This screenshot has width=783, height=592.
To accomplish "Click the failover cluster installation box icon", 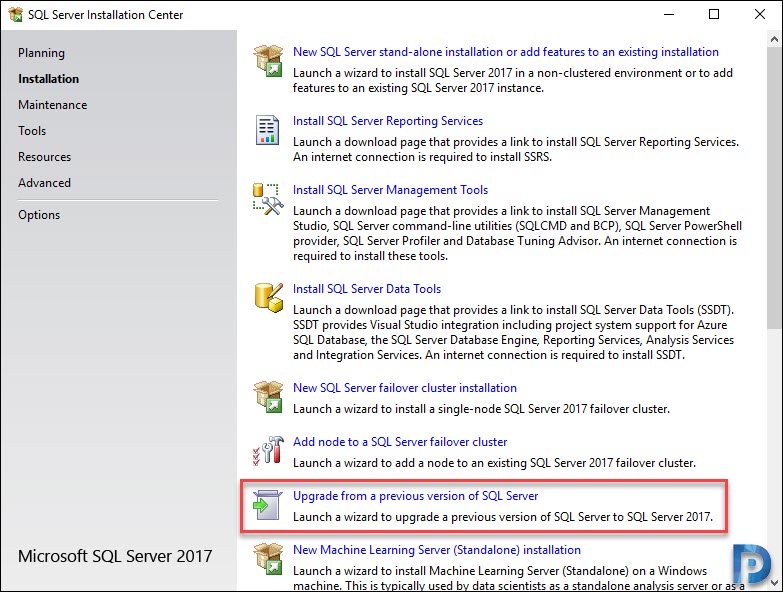I will tap(268, 396).
